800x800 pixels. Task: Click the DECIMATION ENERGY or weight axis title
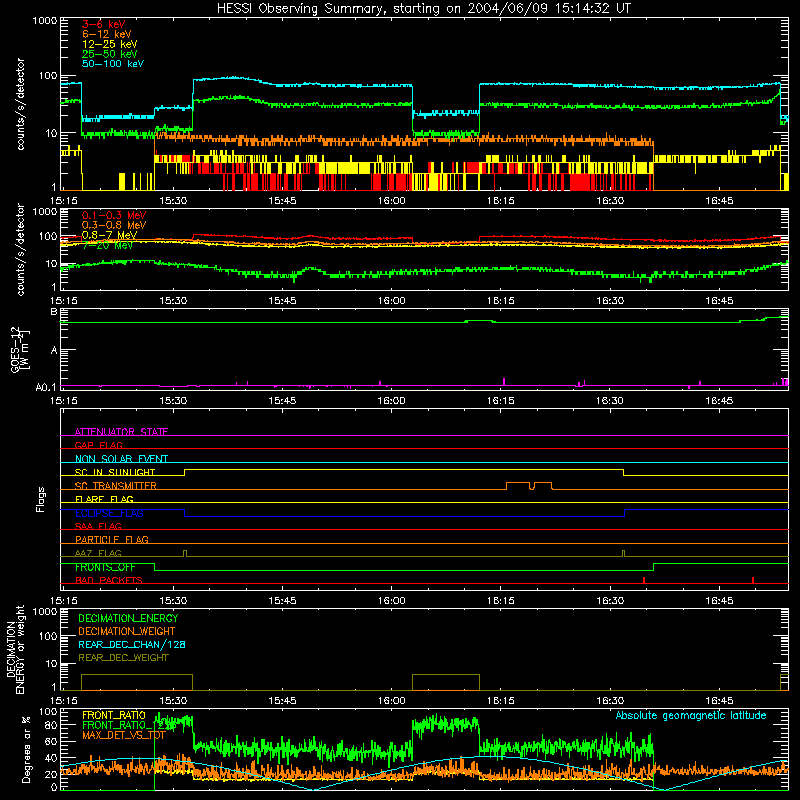[15, 649]
